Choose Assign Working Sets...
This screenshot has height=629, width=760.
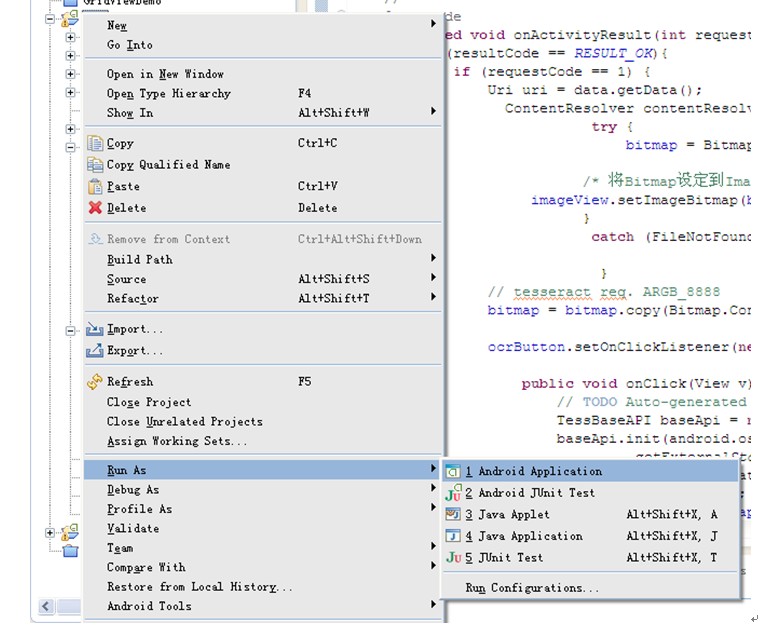[x=263, y=441]
